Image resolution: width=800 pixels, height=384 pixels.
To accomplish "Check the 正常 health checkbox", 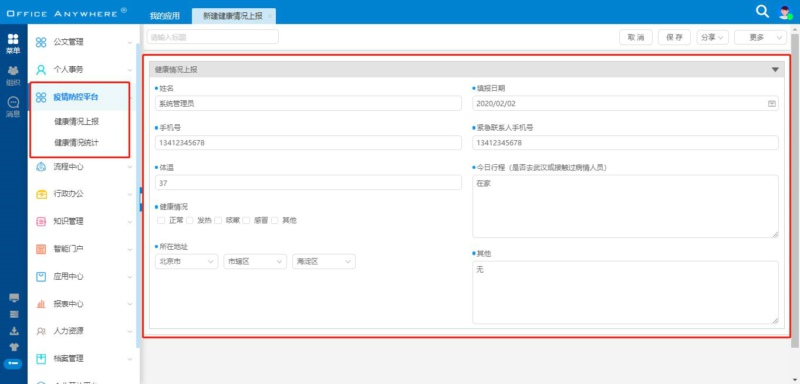I will tap(161, 220).
